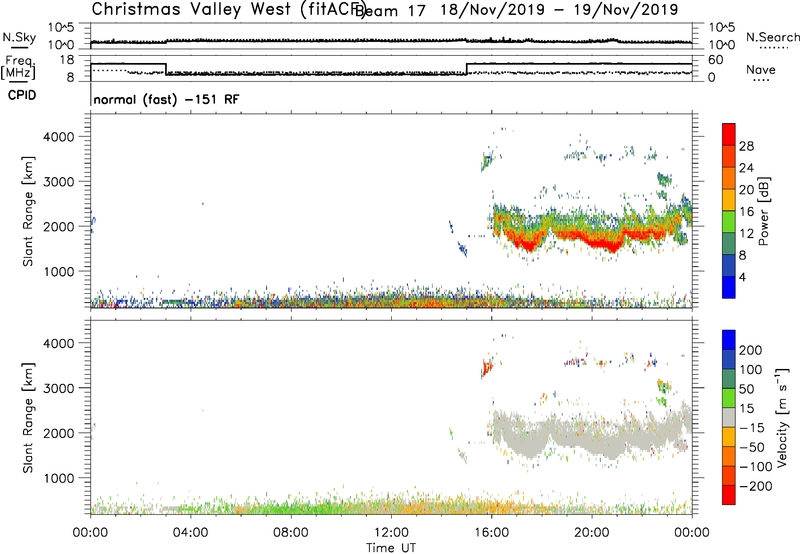Image resolution: width=800 pixels, height=554 pixels.
Task: Click the '60' Nave axis tick
Action: [x=716, y=60]
